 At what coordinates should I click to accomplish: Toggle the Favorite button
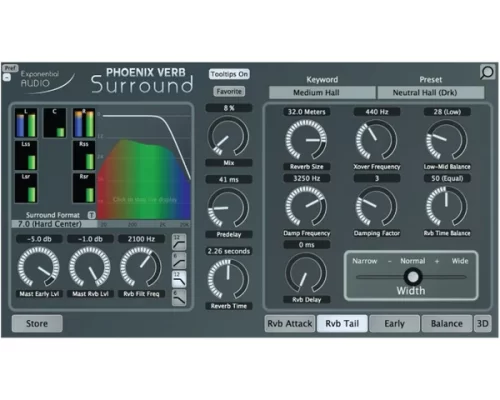(229, 91)
